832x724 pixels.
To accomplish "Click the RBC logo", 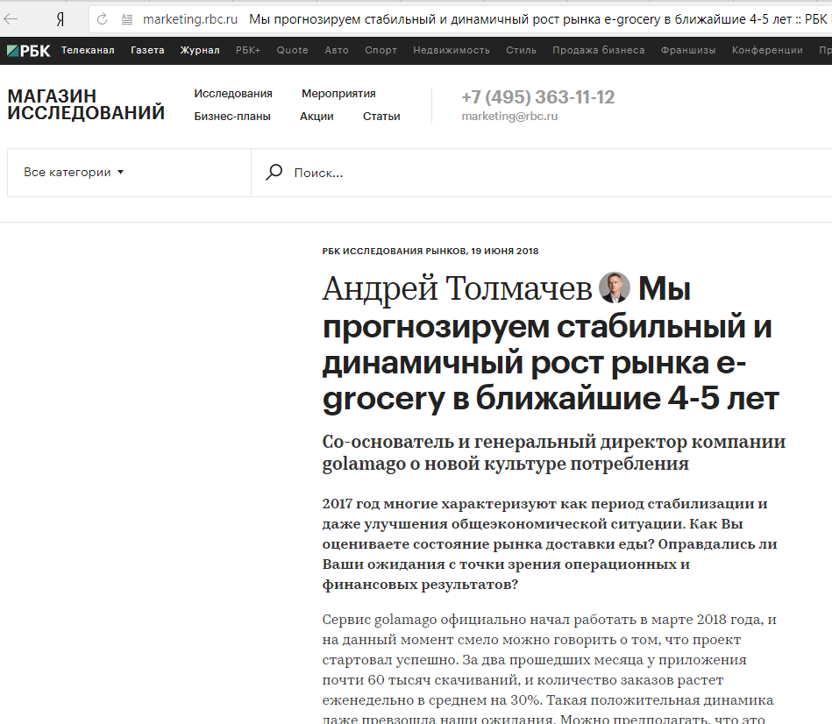I will coord(29,50).
